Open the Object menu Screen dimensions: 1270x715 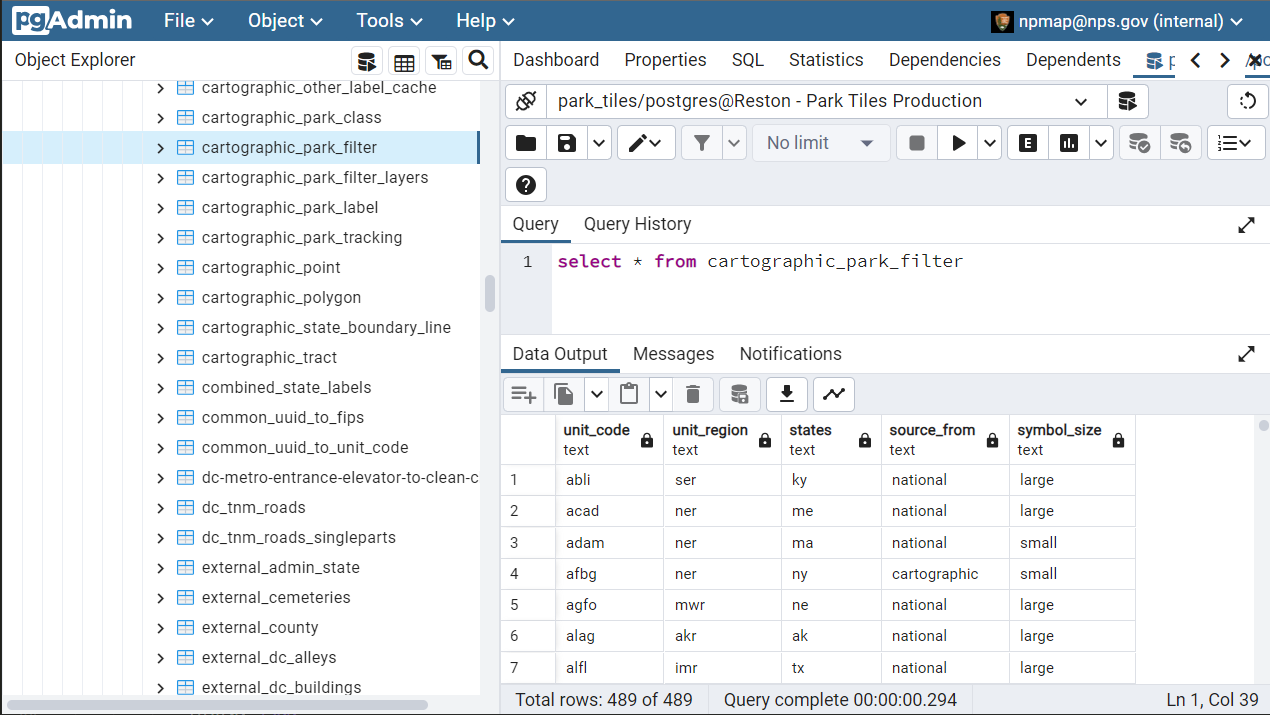tap(285, 21)
